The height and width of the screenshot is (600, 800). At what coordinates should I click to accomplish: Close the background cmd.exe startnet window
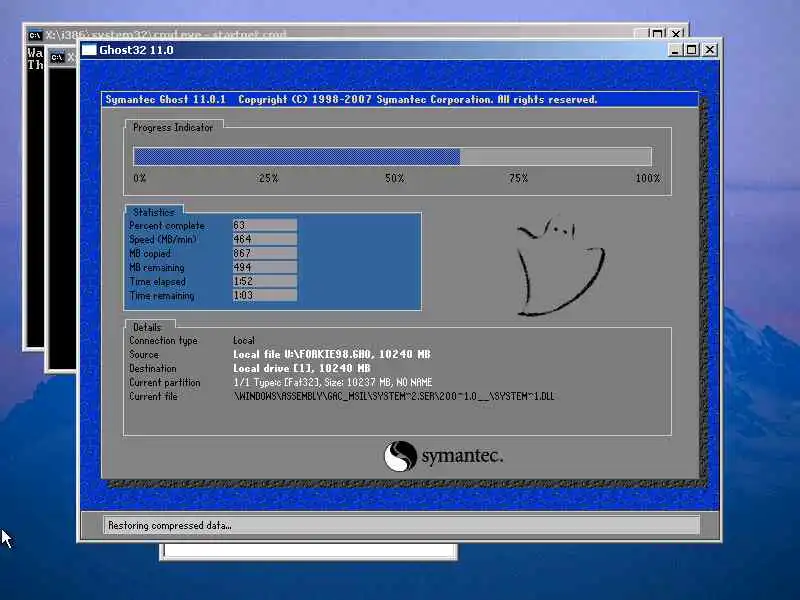pyautogui.click(x=676, y=34)
